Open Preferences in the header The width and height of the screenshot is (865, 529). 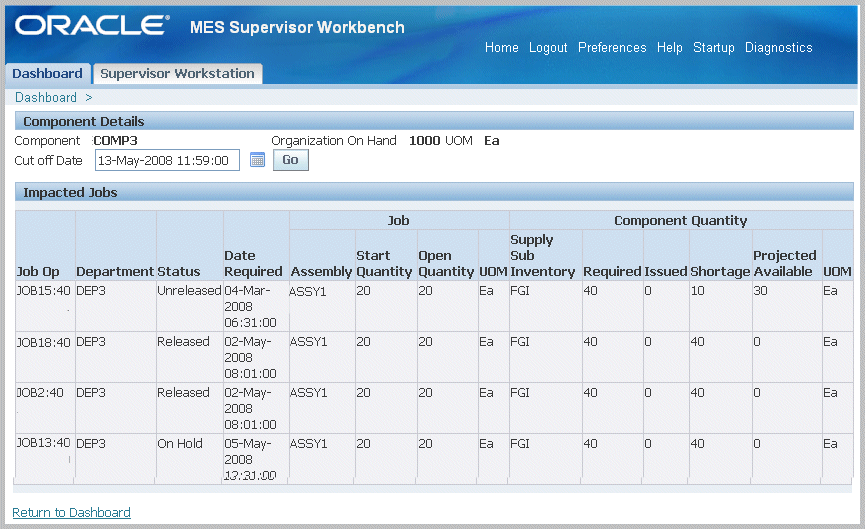(612, 47)
